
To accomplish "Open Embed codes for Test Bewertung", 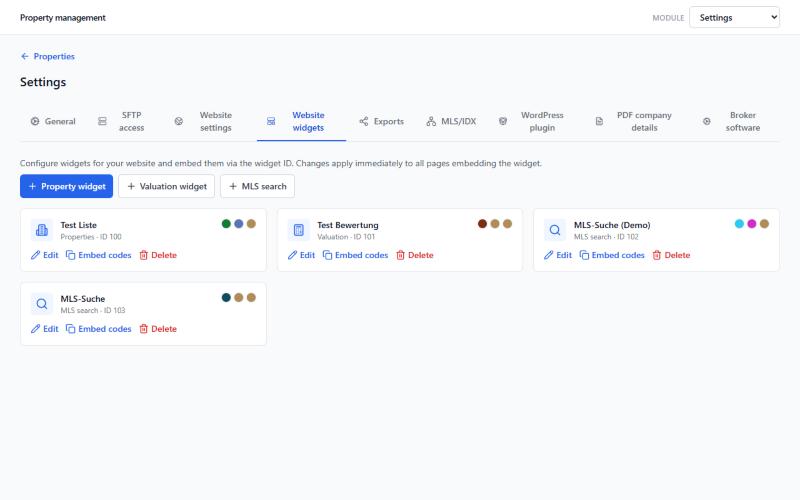I will (355, 255).
